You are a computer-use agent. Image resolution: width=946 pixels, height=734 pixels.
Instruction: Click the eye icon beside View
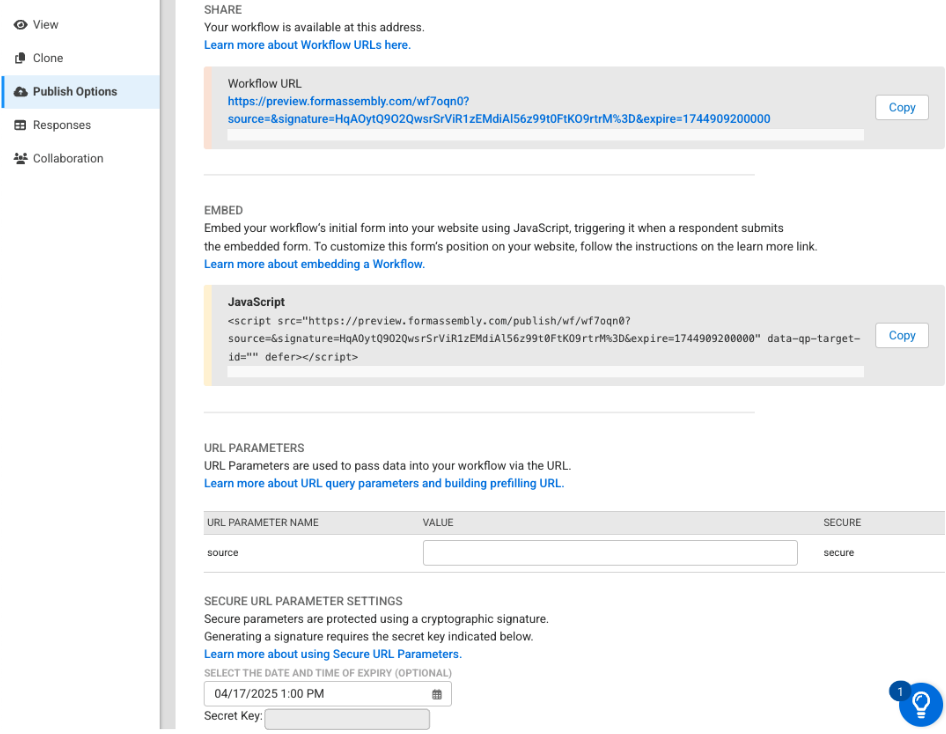coord(20,25)
